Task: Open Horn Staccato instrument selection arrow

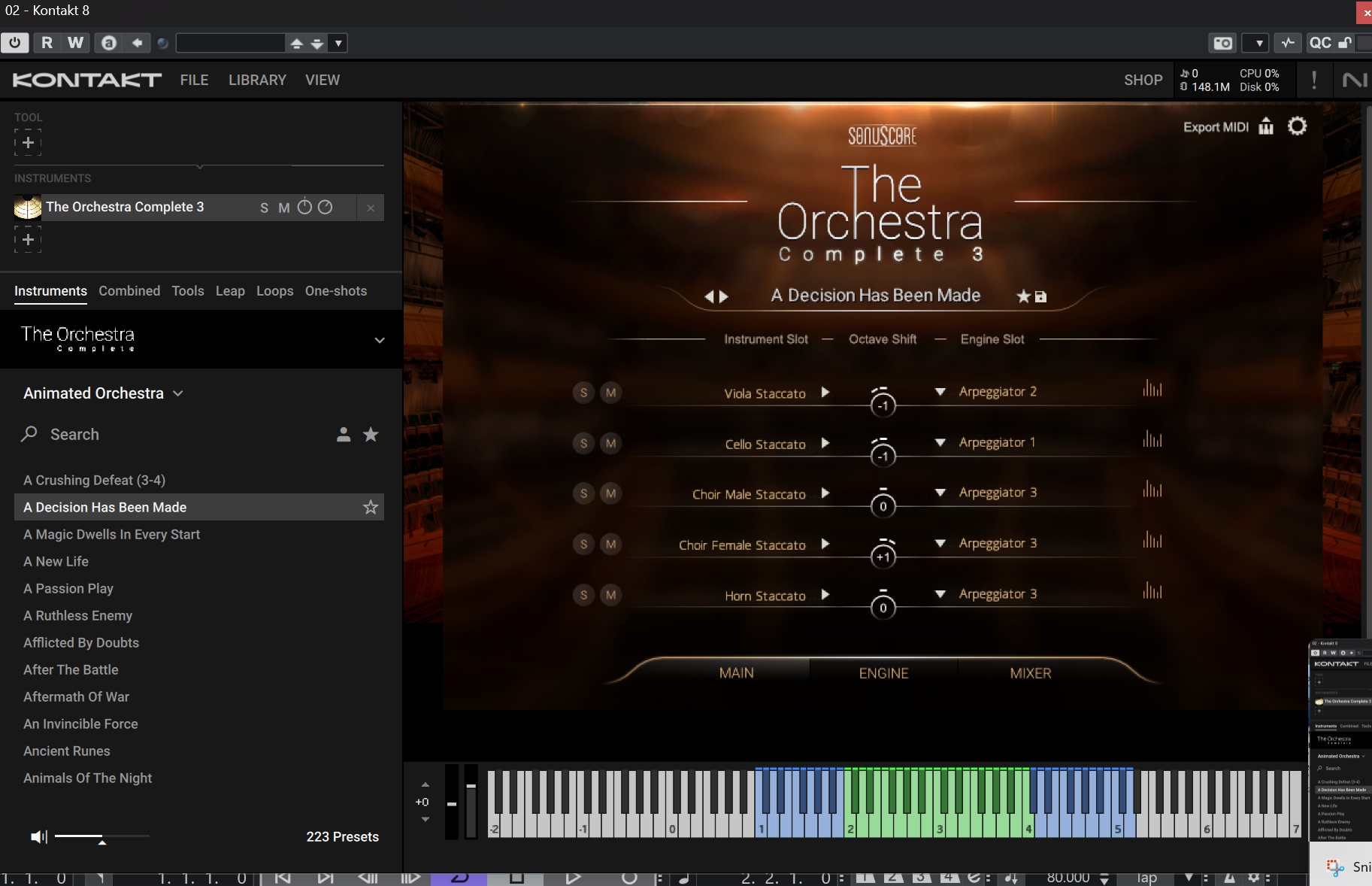Action: pos(825,594)
